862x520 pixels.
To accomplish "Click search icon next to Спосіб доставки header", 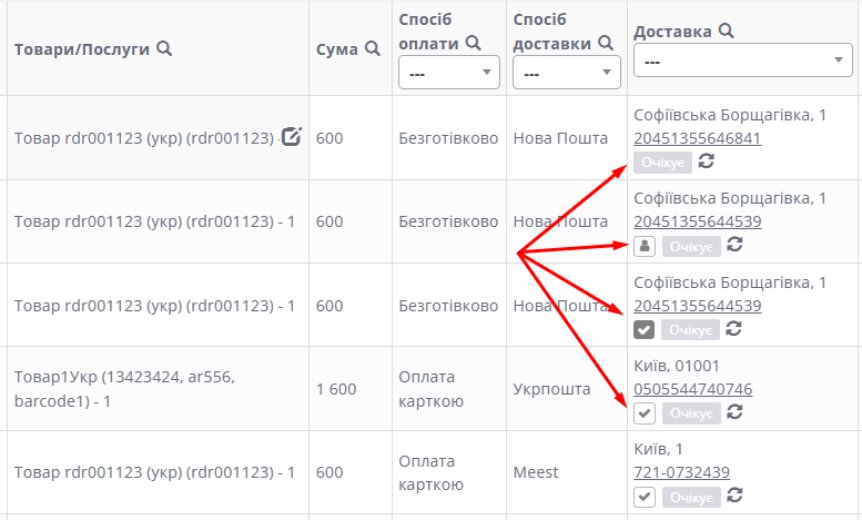I will point(605,42).
